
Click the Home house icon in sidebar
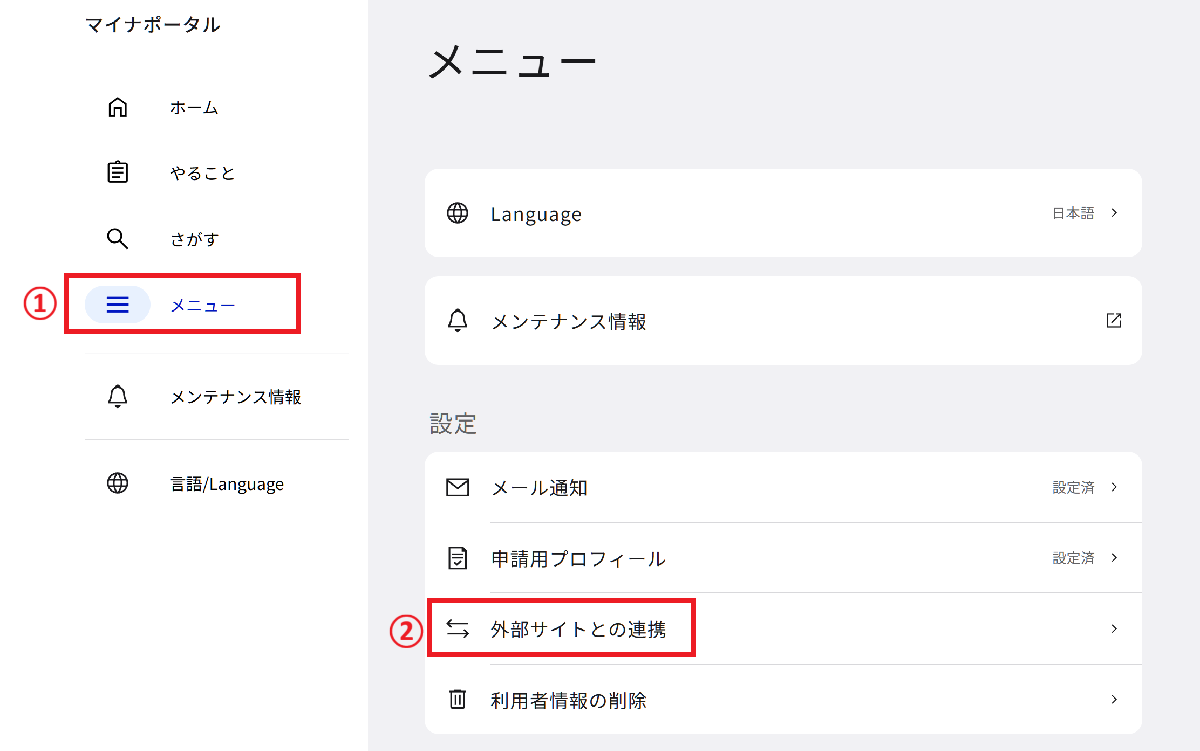click(x=118, y=108)
